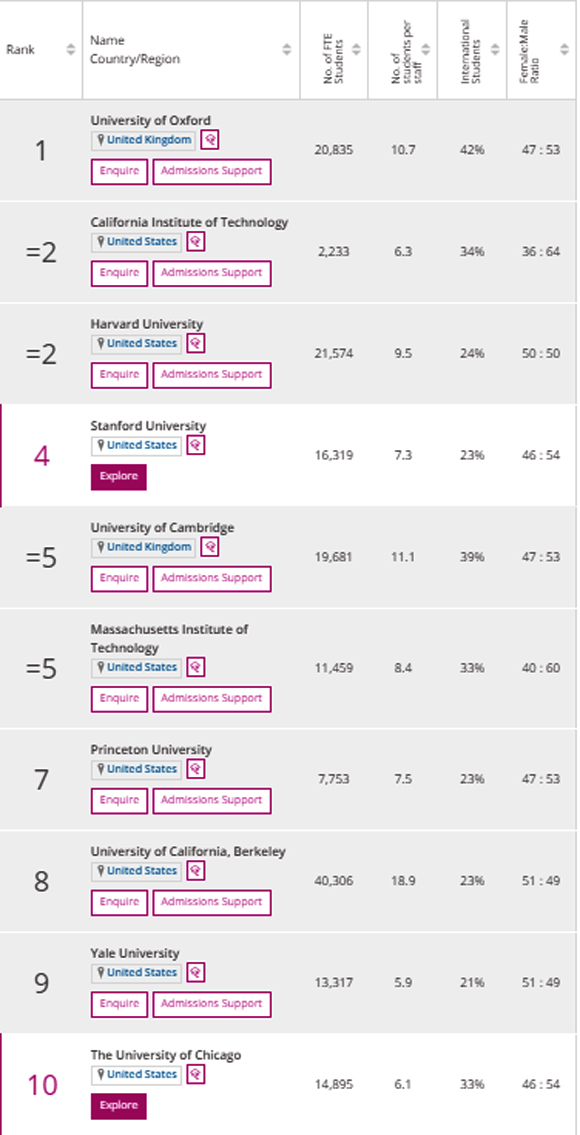Click the icon next to MIT's United States tag
The height and width of the screenshot is (1135, 580).
click(196, 667)
